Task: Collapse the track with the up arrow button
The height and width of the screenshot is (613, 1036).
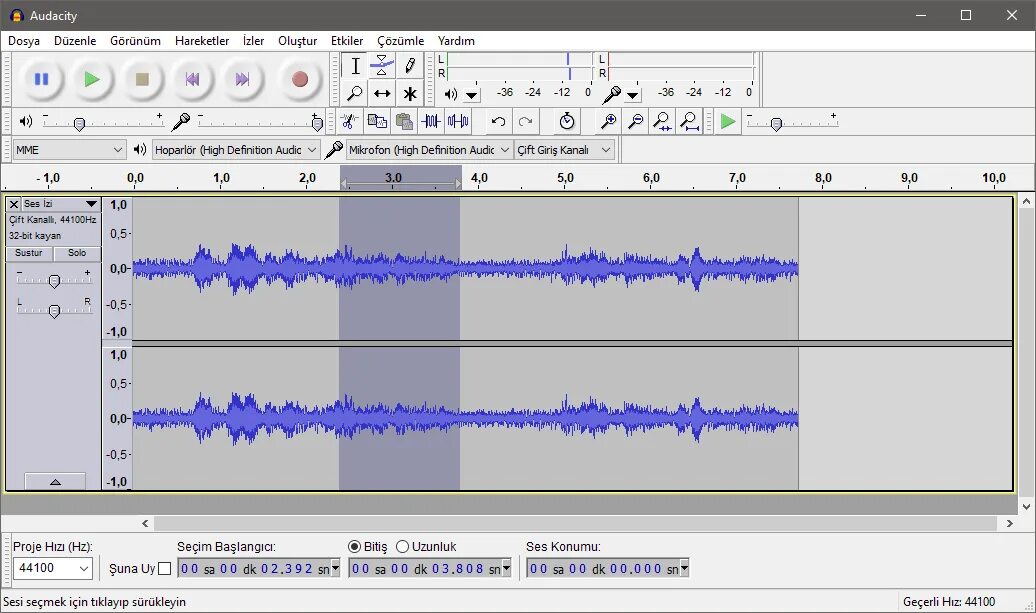Action: [x=55, y=482]
